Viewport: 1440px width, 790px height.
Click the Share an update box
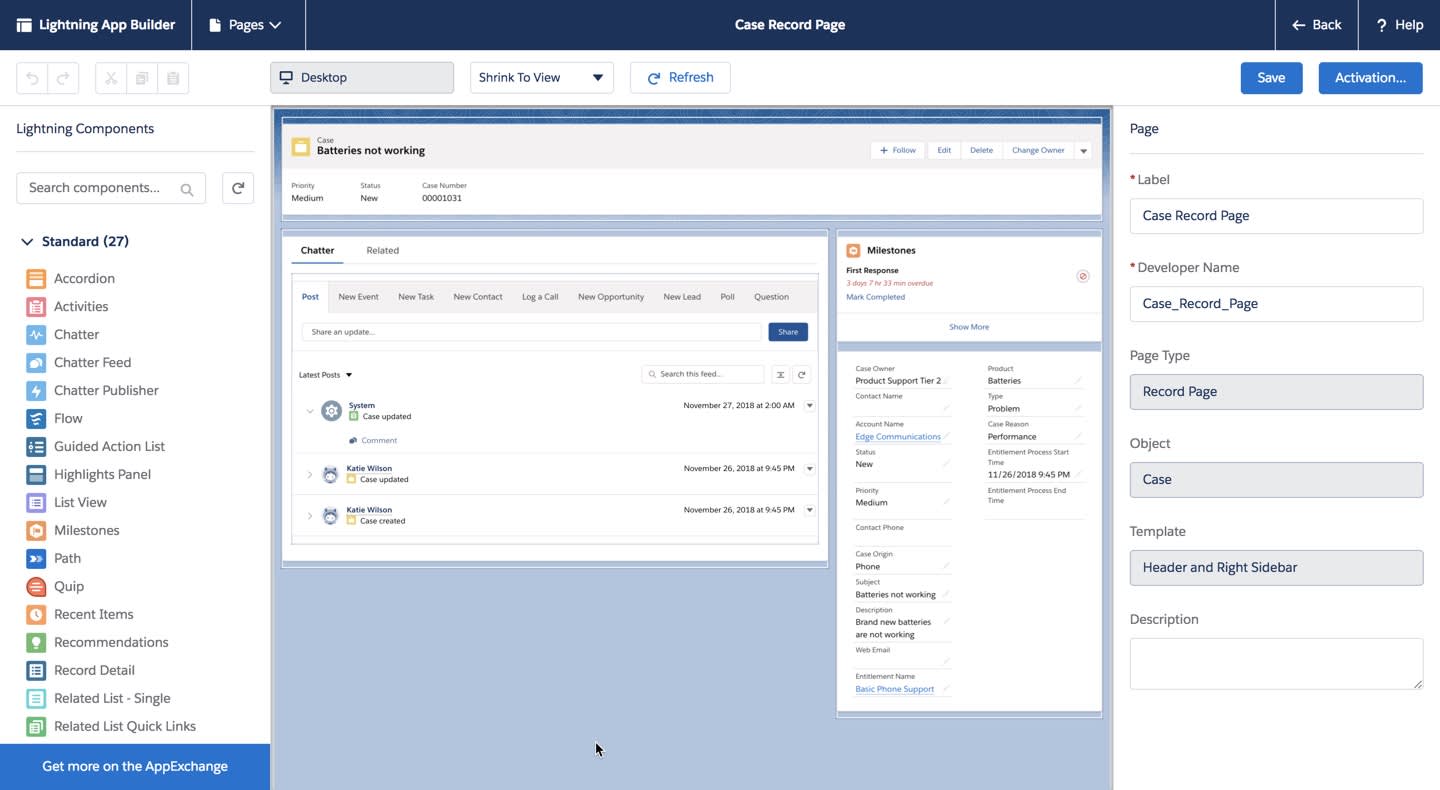(x=531, y=332)
